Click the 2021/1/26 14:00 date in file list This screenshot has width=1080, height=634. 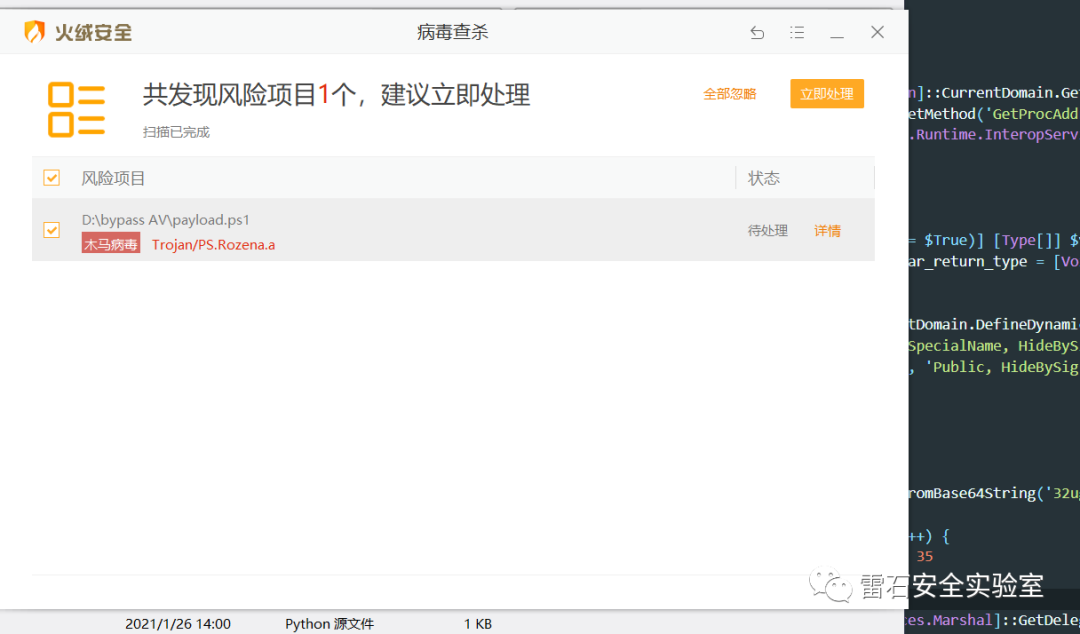click(x=178, y=624)
